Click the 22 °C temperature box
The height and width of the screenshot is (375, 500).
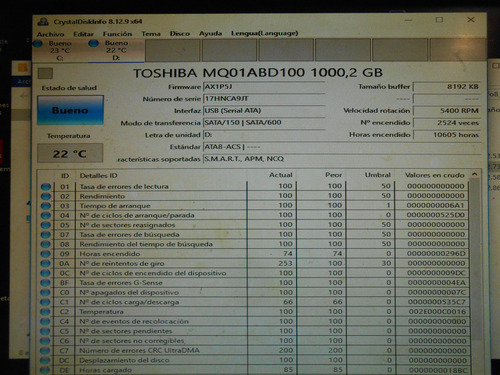click(x=70, y=153)
